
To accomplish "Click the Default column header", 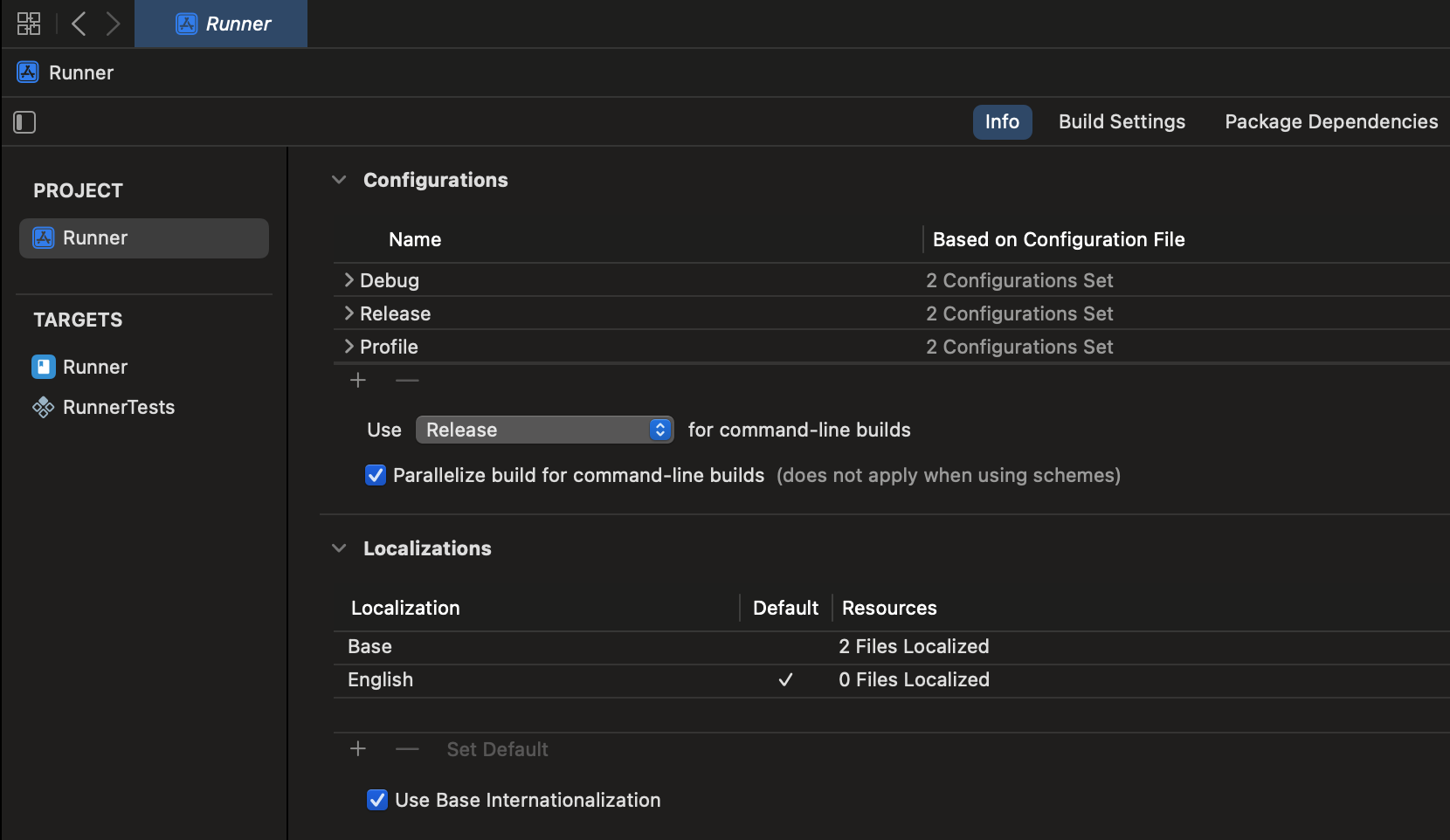I will (x=785, y=608).
